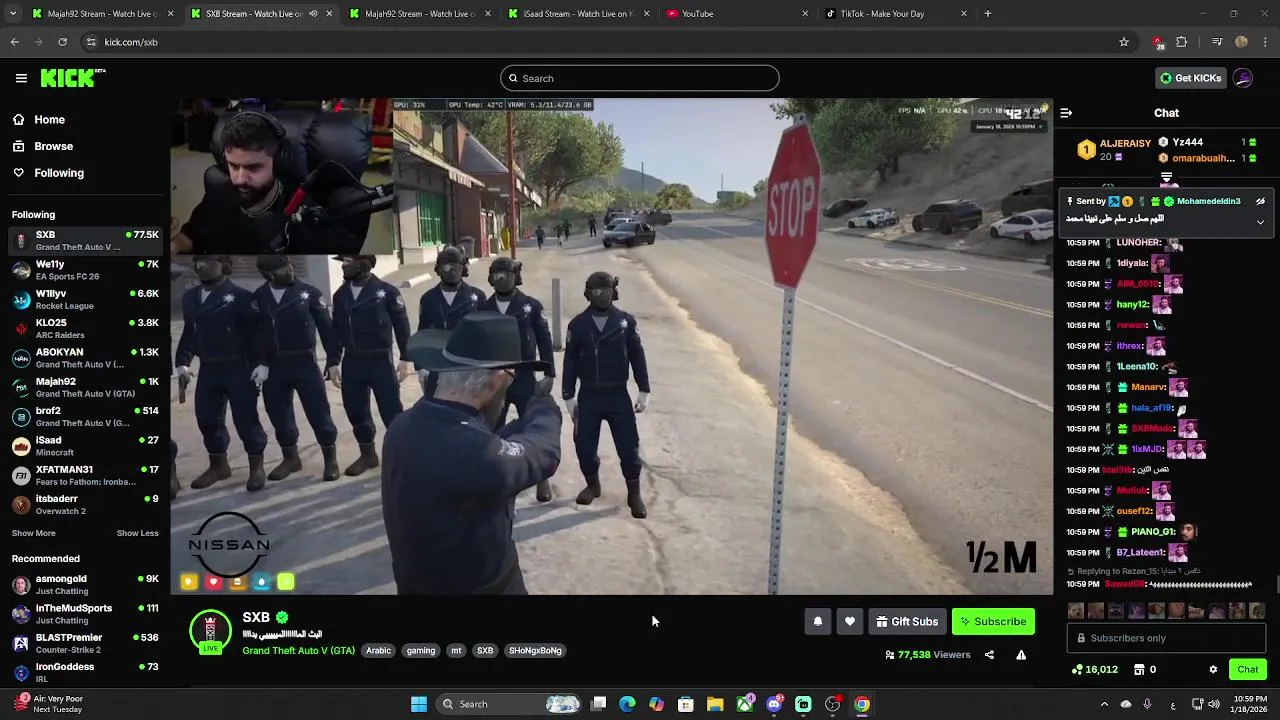Click the SXB live video player
This screenshot has width=1280, height=720.
(611, 346)
